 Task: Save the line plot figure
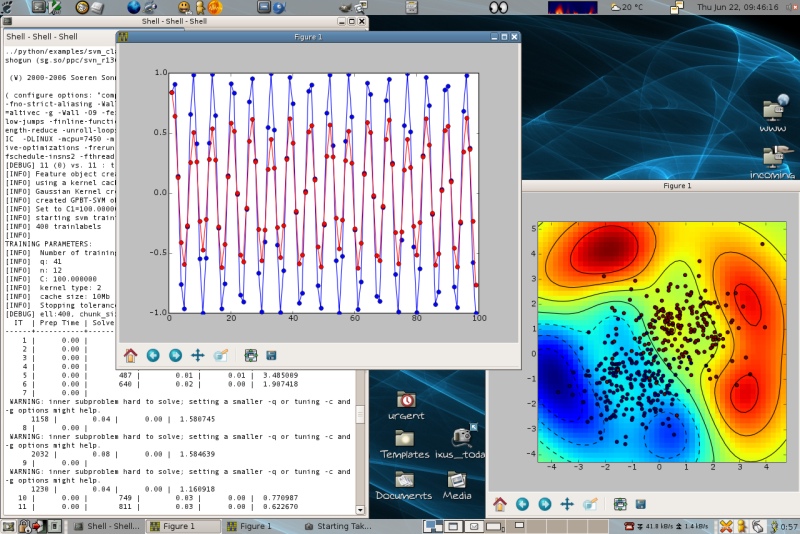271,354
